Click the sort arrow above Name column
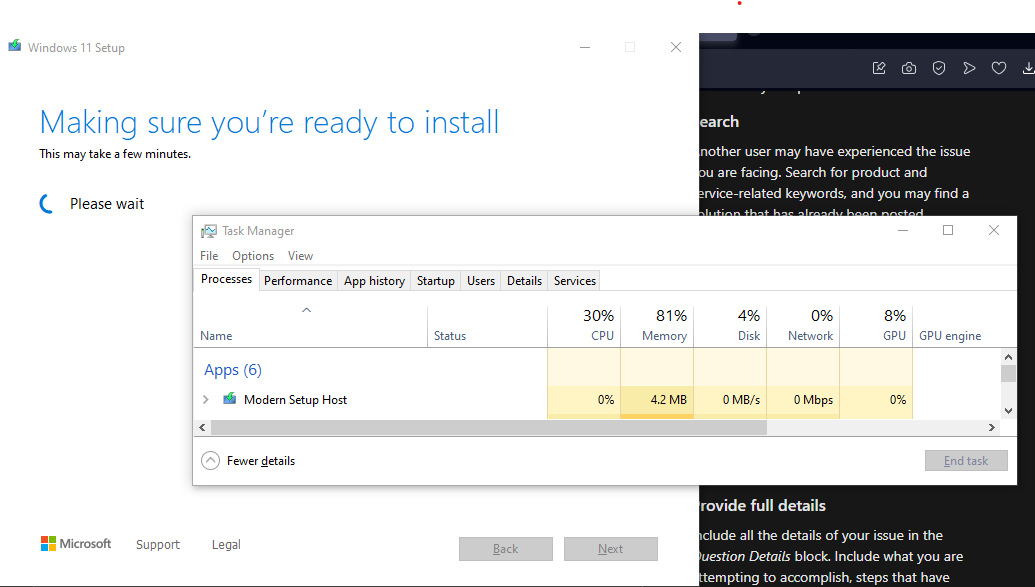1035x587 pixels. click(306, 310)
